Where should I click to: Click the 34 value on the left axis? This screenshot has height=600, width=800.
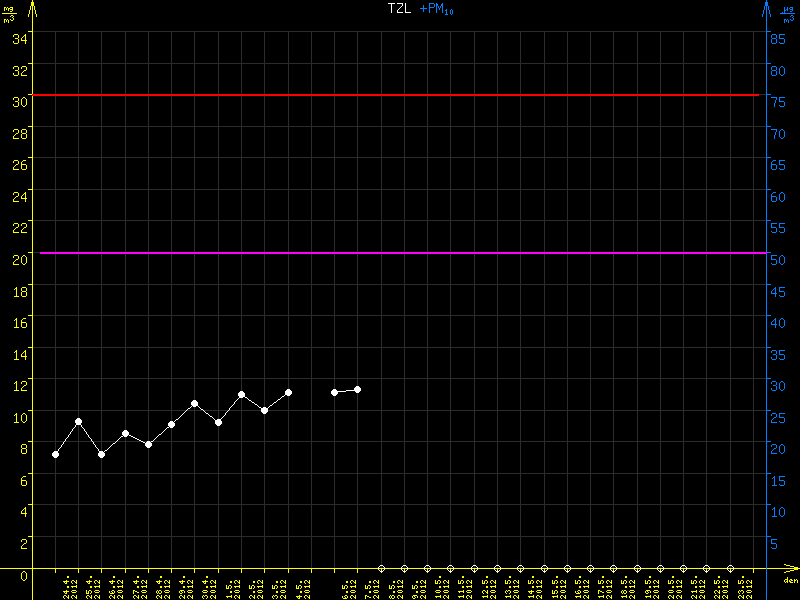tap(20, 38)
